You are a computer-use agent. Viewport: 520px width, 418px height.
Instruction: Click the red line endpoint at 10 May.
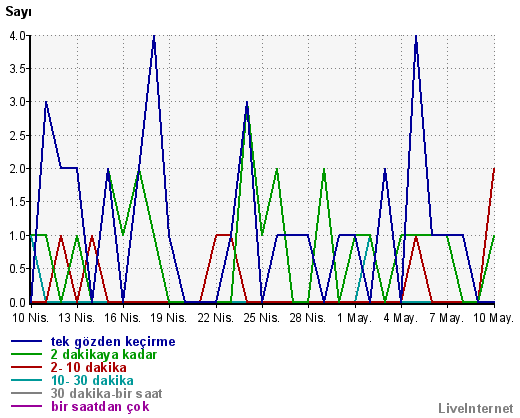pos(494,169)
